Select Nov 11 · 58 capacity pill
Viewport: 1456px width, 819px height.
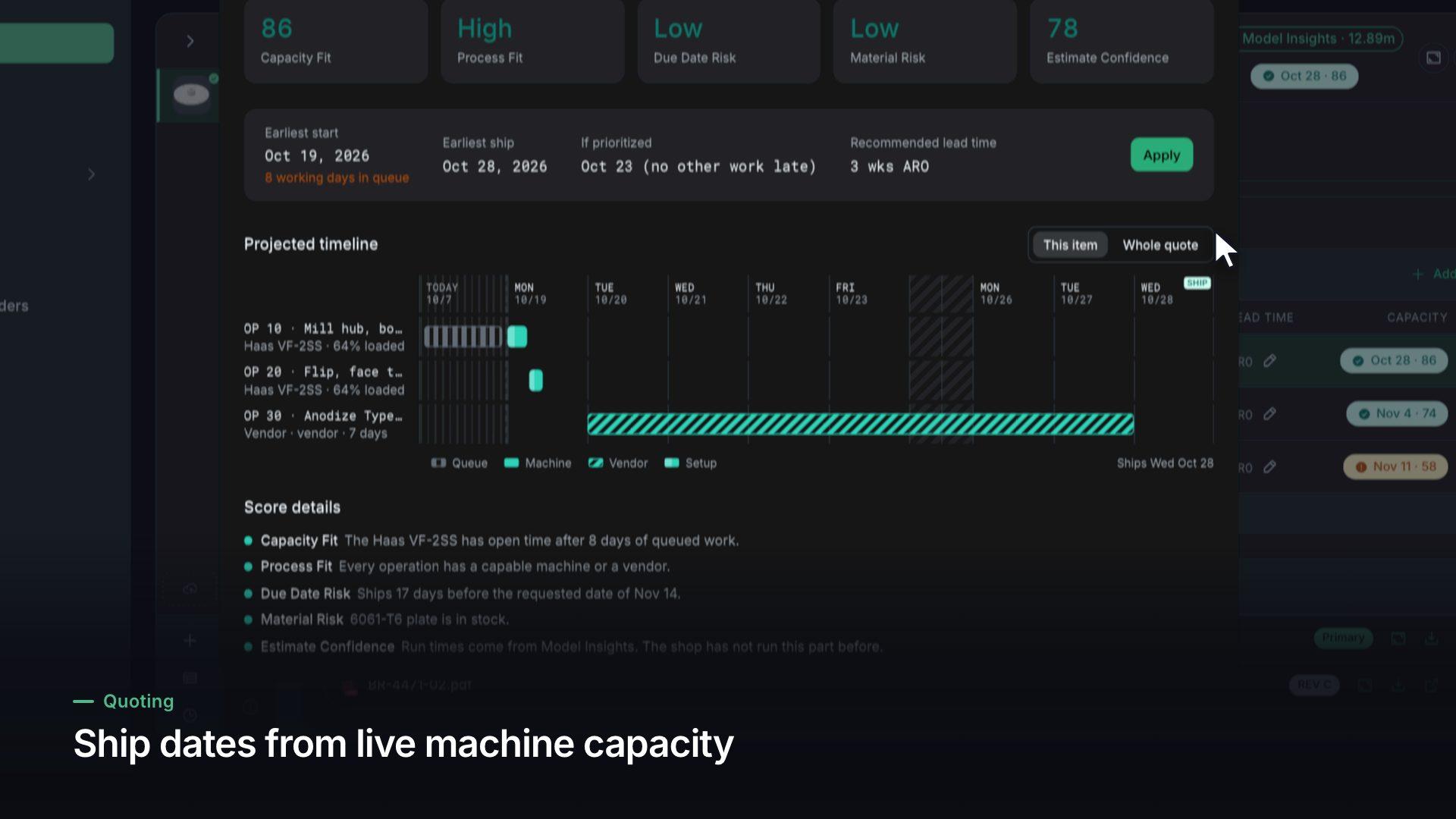pos(1395,467)
